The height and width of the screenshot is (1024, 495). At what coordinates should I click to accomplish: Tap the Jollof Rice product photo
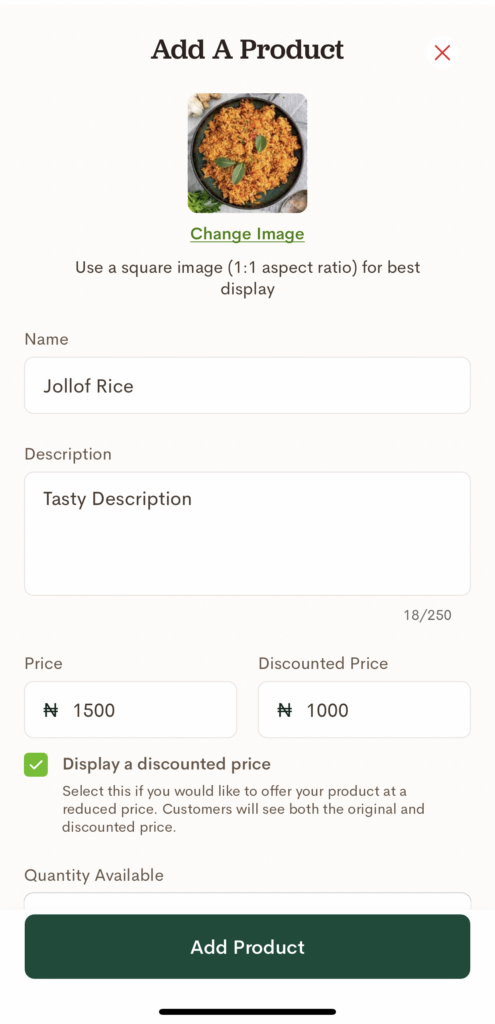pyautogui.click(x=248, y=153)
